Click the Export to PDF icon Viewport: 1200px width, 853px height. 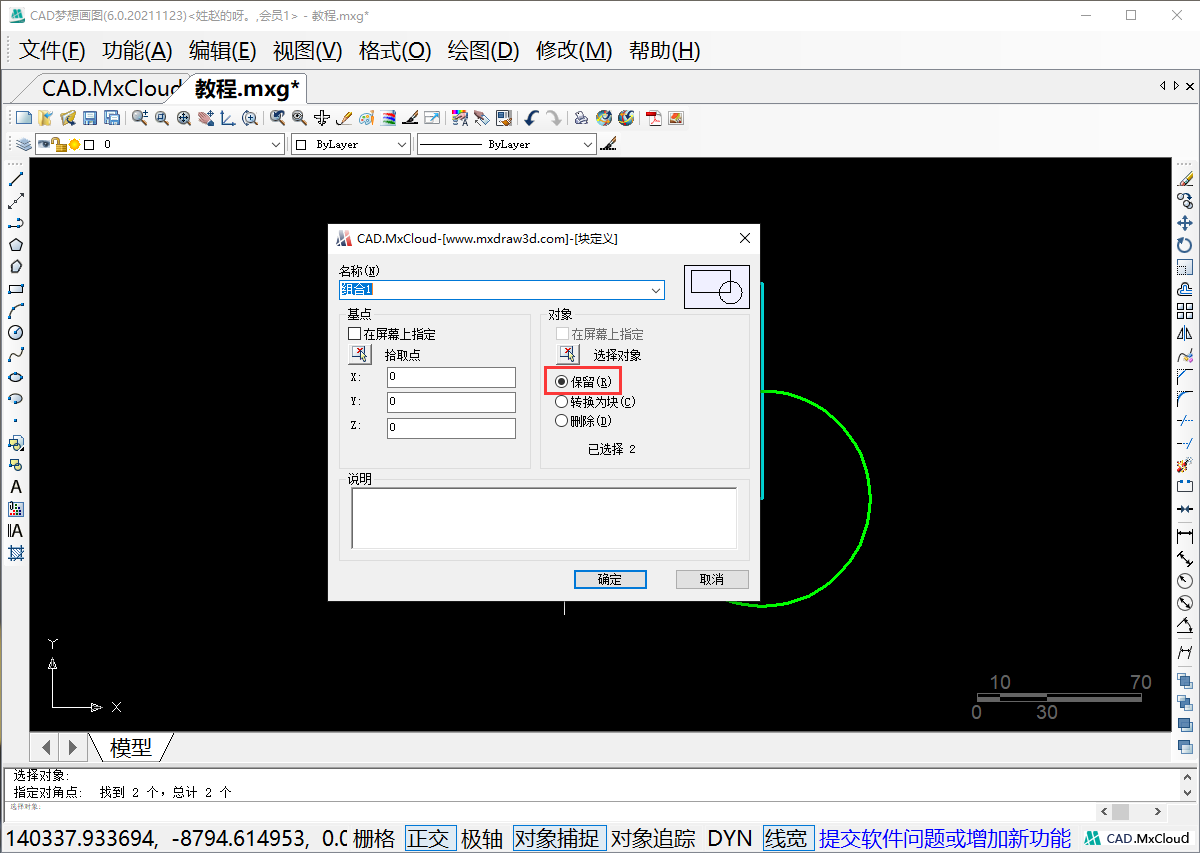point(654,118)
